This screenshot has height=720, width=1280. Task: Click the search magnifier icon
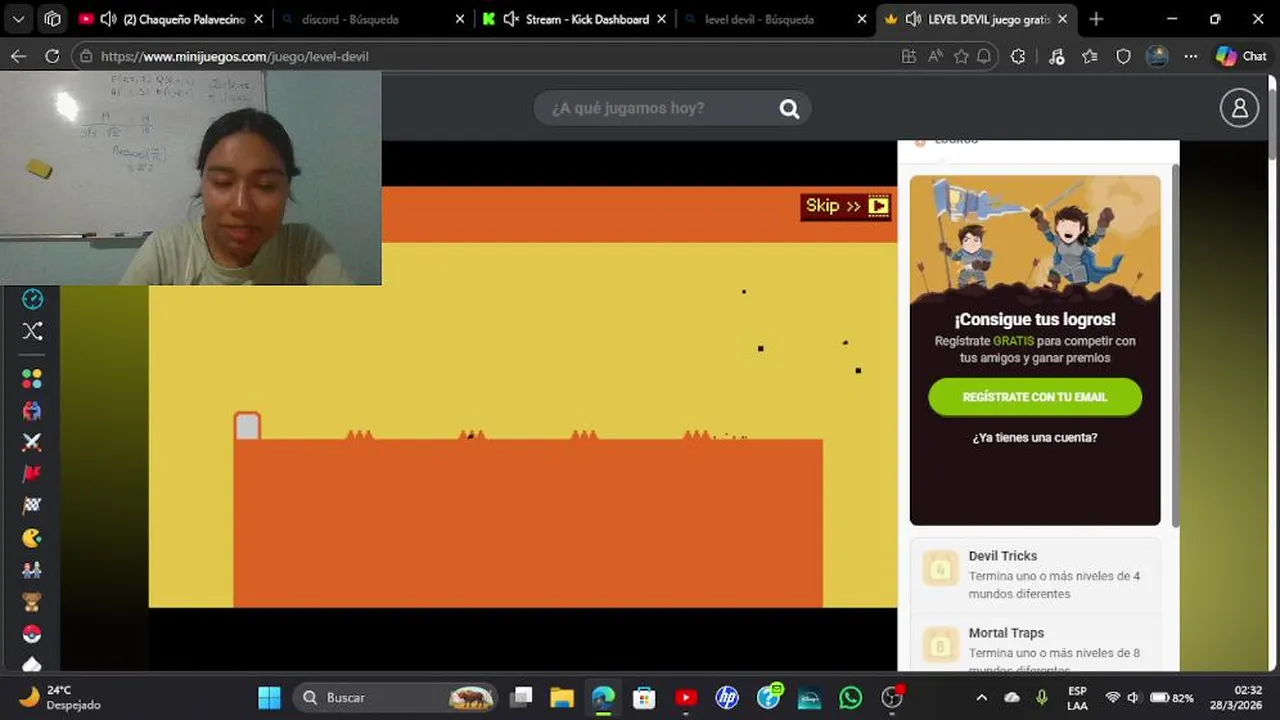[789, 109]
